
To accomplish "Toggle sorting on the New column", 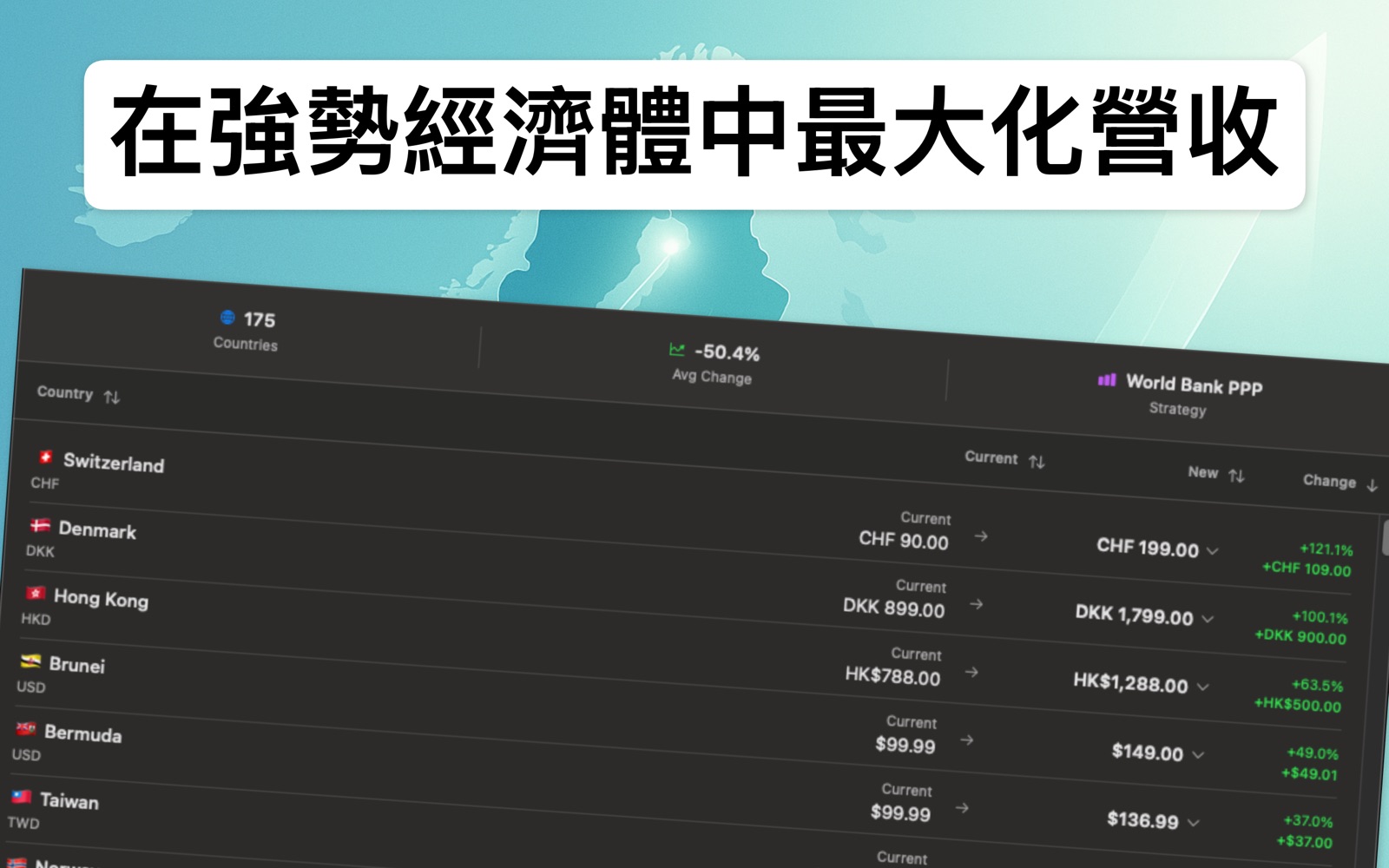I will click(1234, 474).
